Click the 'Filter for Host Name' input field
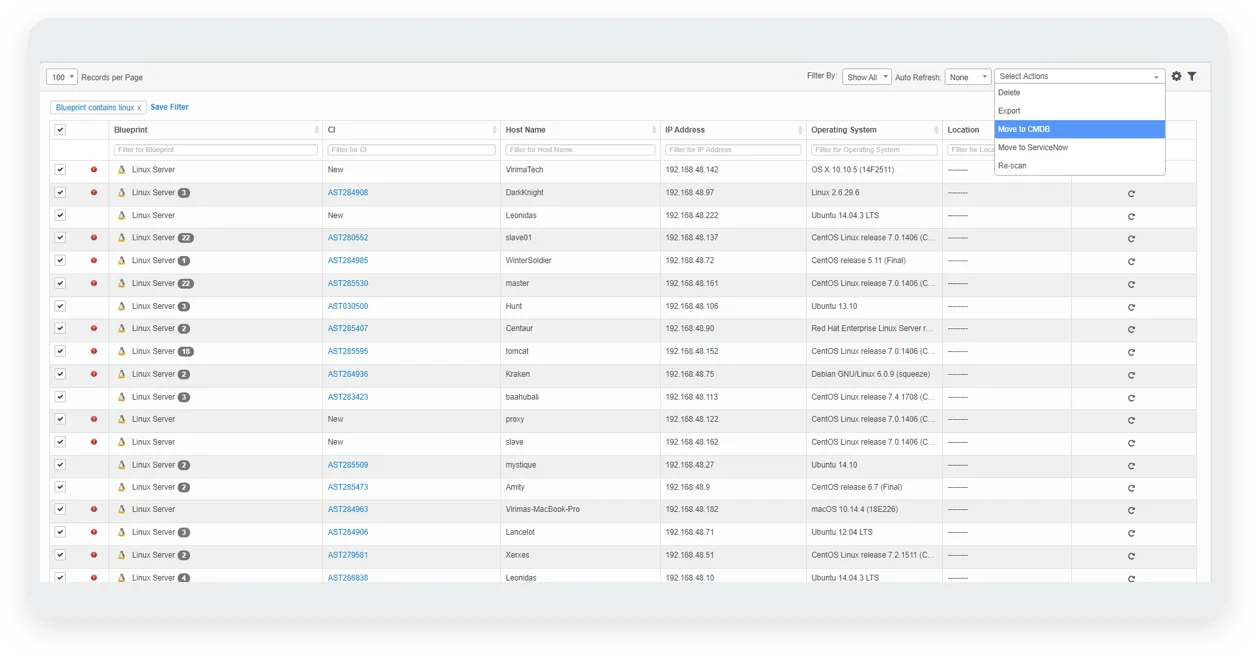The height and width of the screenshot is (656, 1256). (578, 150)
